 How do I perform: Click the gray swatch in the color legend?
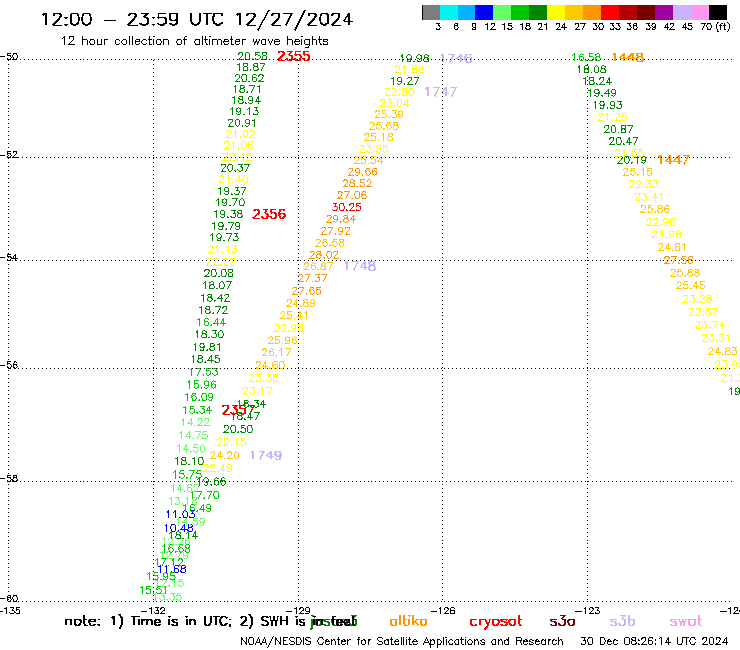pos(431,12)
